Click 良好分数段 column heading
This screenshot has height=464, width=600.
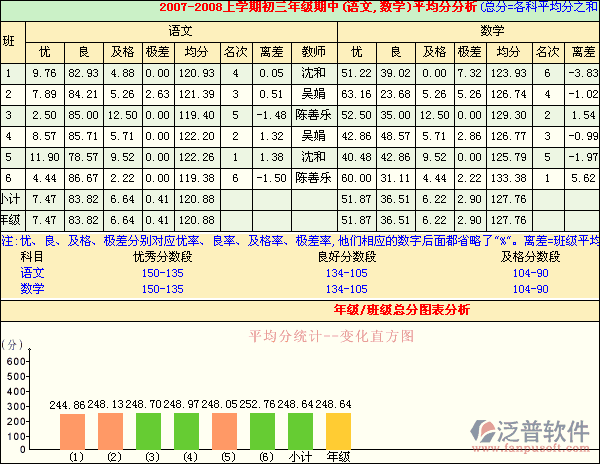(x=347, y=257)
